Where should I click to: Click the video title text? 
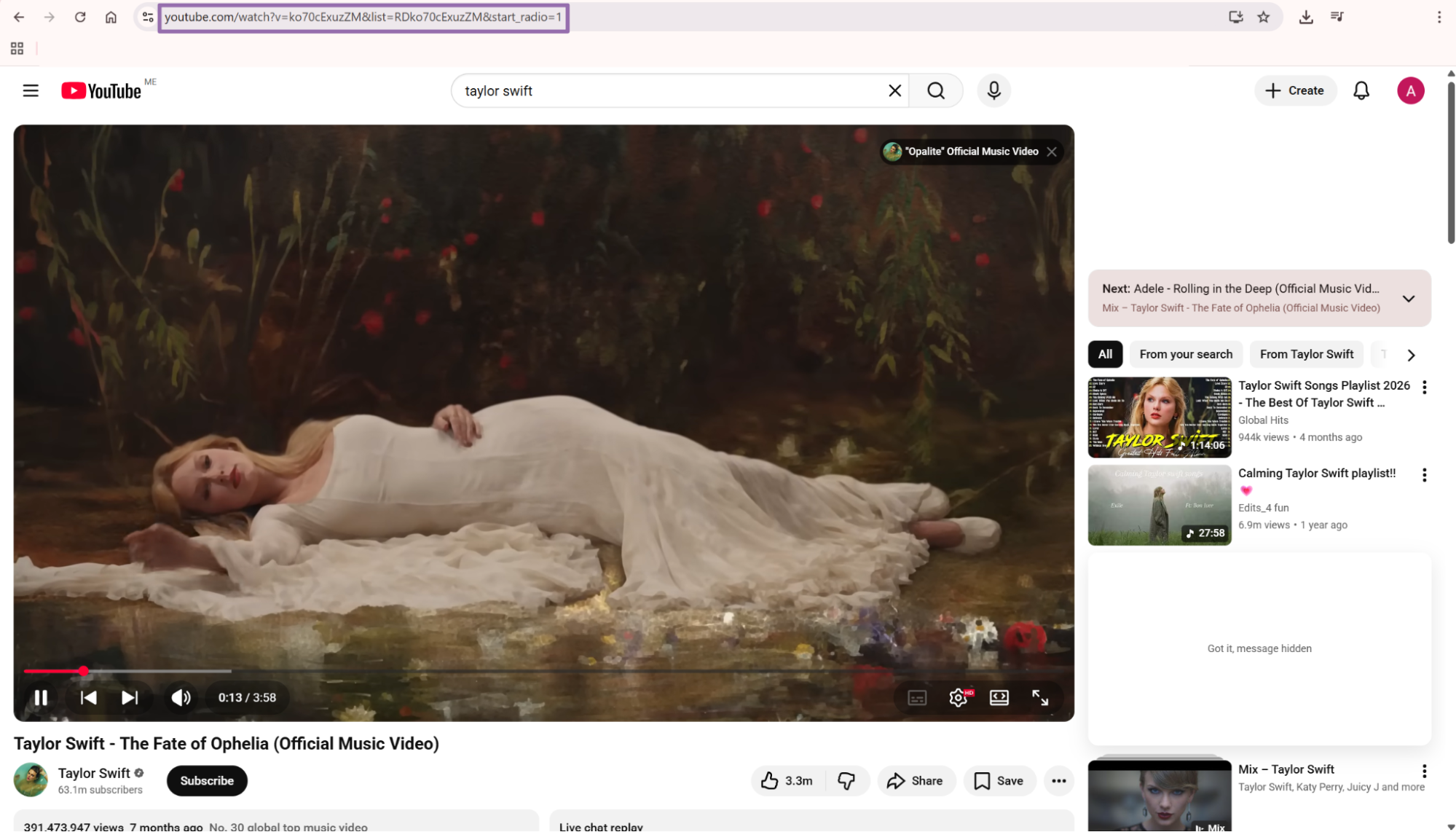tap(227, 743)
